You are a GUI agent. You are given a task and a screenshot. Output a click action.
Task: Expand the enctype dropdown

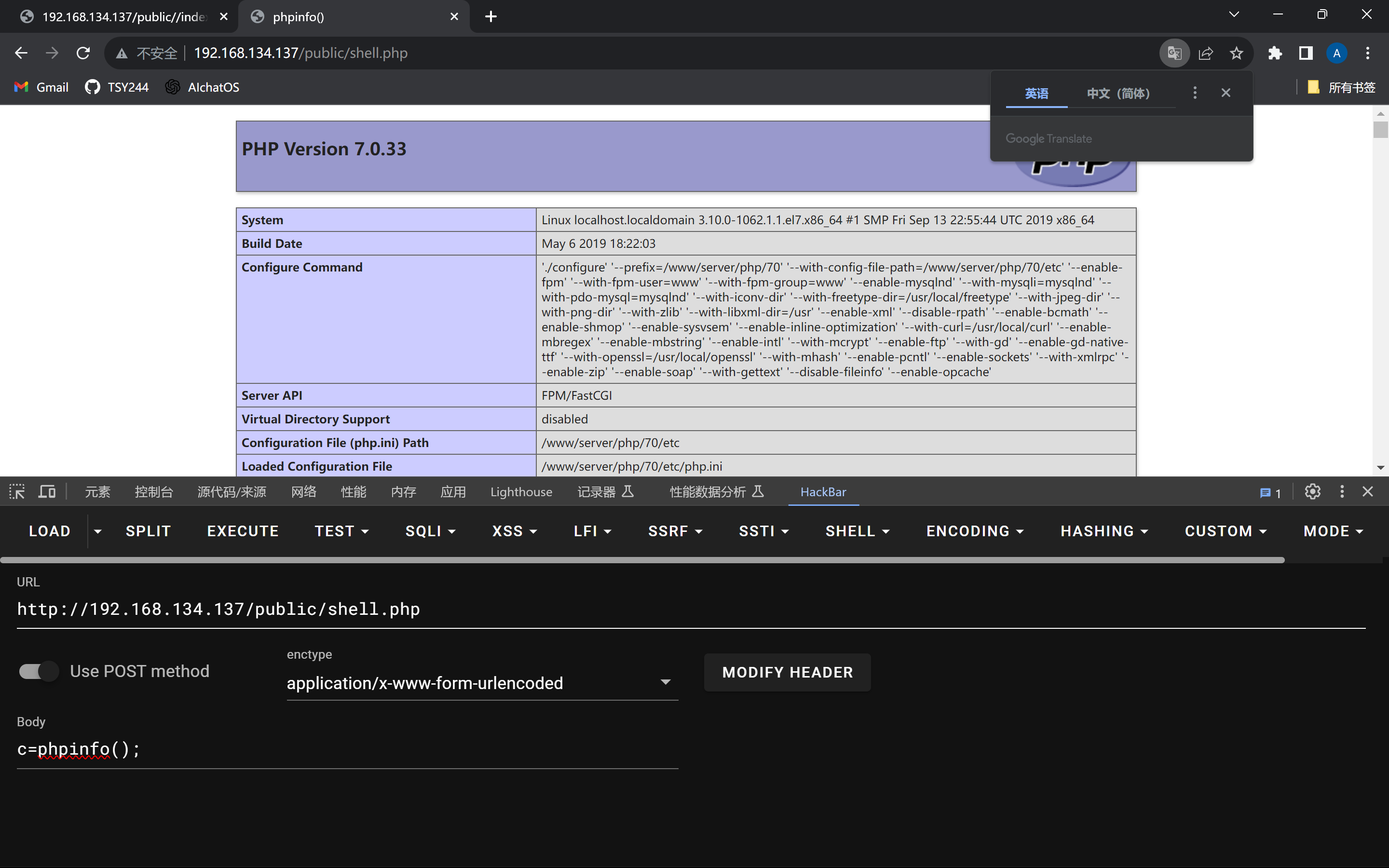(665, 682)
